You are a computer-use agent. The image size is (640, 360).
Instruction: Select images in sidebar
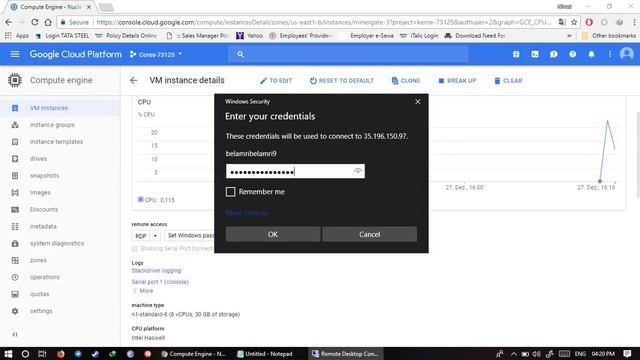(60, 193)
